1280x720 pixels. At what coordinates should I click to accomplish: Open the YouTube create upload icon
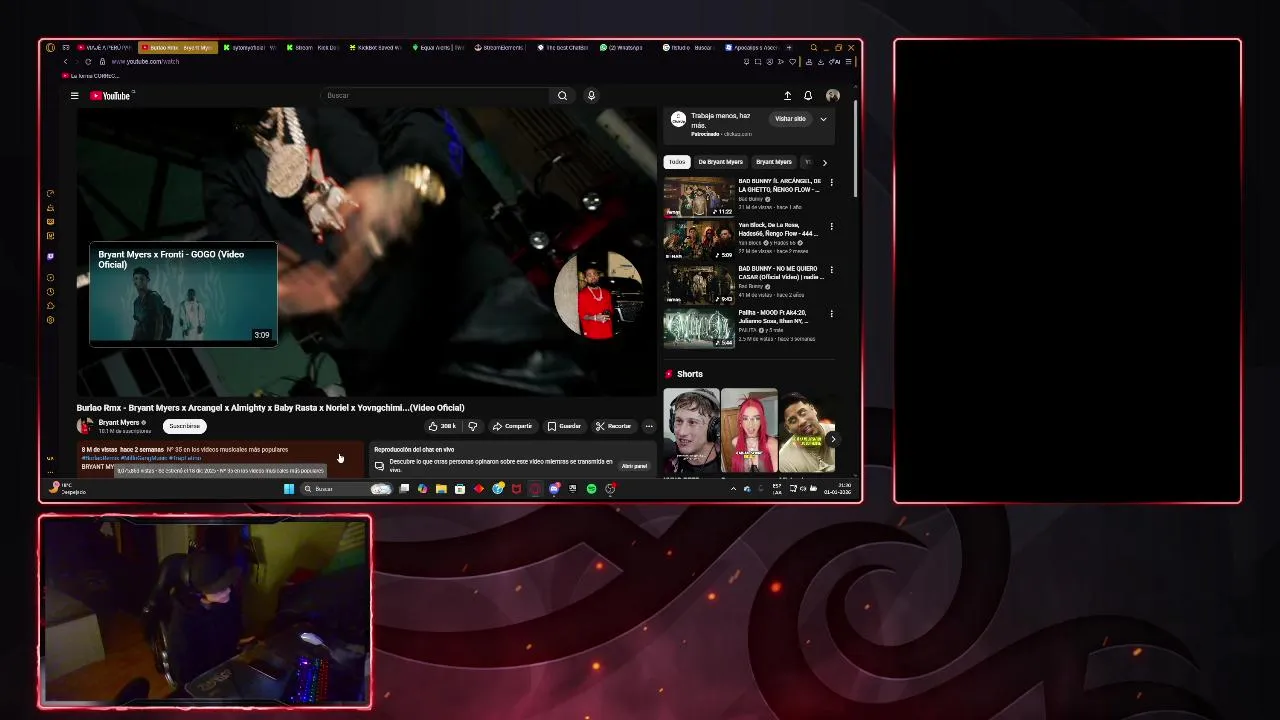[x=787, y=96]
